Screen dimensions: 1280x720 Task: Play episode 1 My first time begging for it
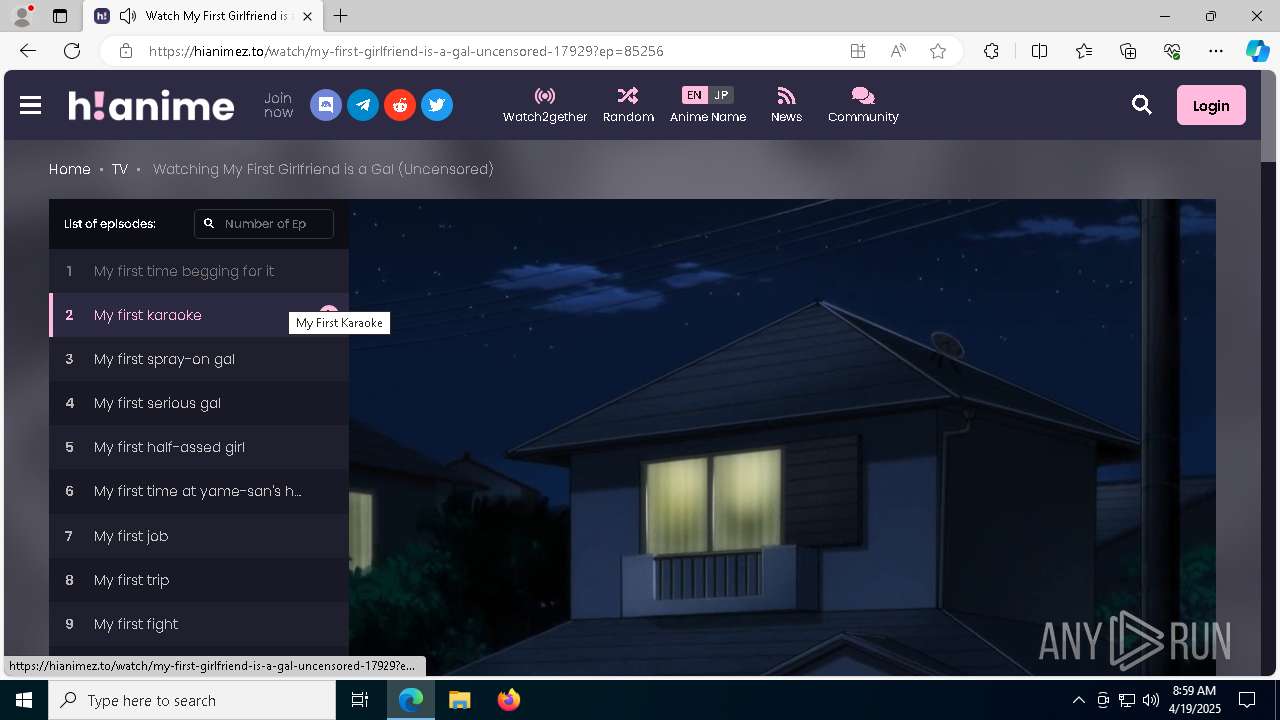pos(199,271)
